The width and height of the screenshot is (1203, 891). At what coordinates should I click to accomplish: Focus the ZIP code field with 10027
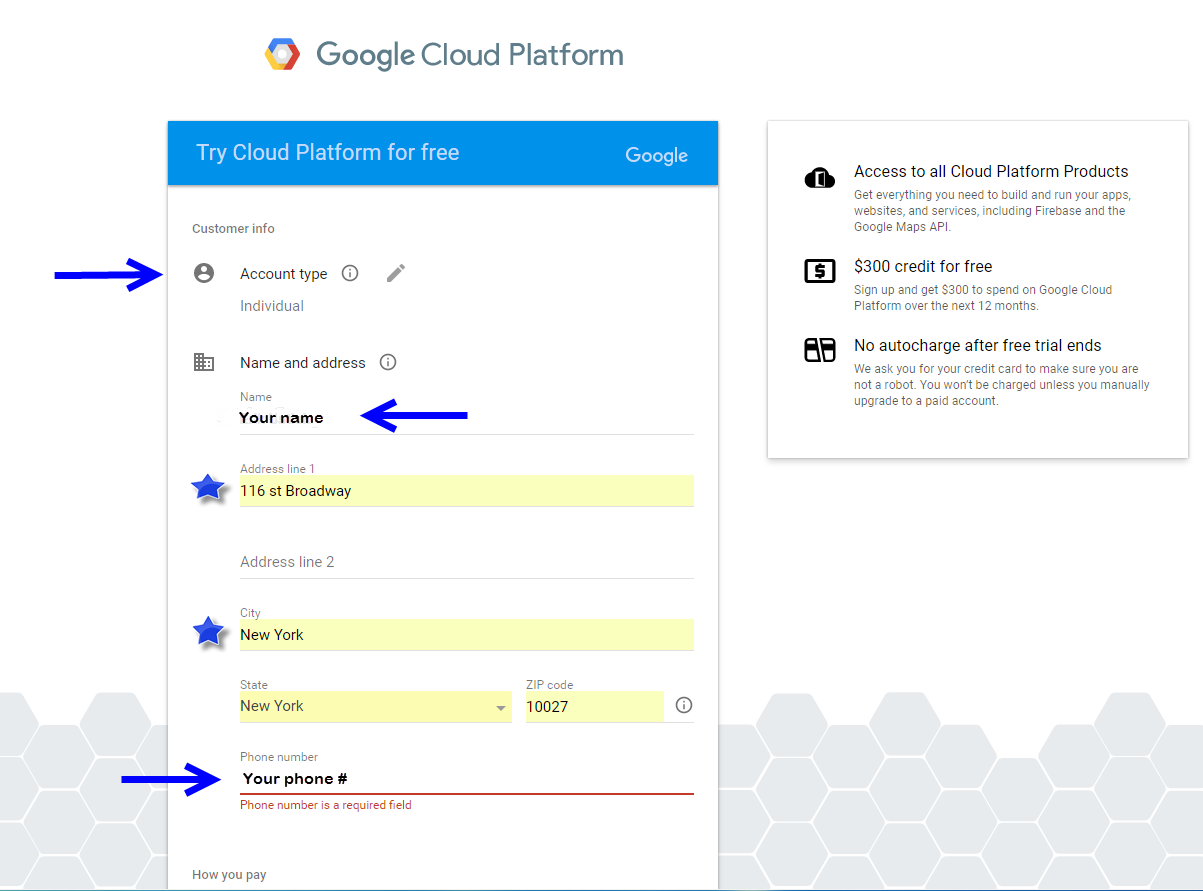point(595,706)
